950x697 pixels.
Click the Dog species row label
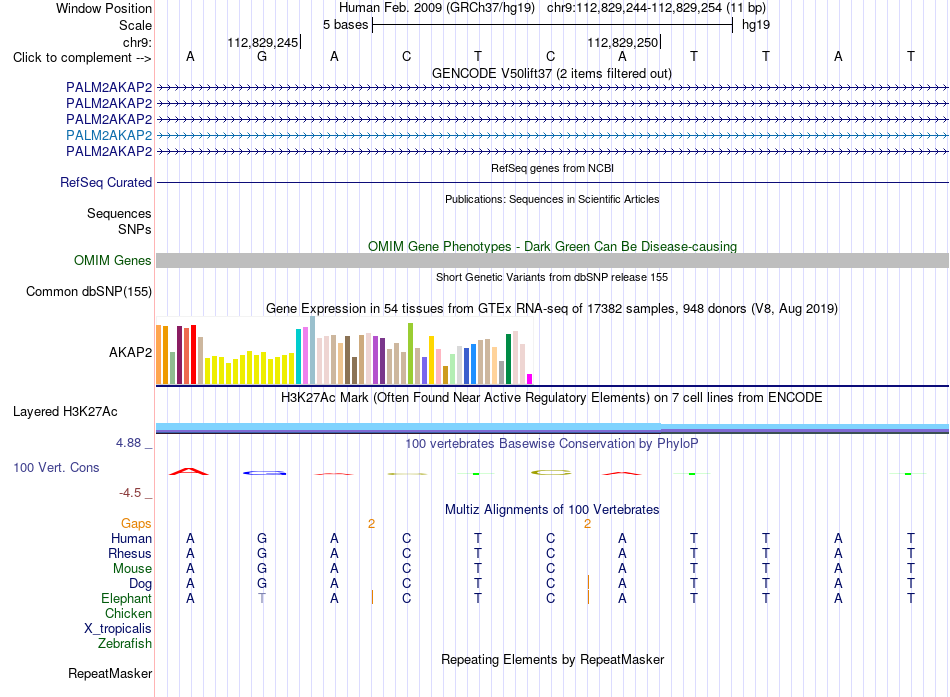point(141,584)
